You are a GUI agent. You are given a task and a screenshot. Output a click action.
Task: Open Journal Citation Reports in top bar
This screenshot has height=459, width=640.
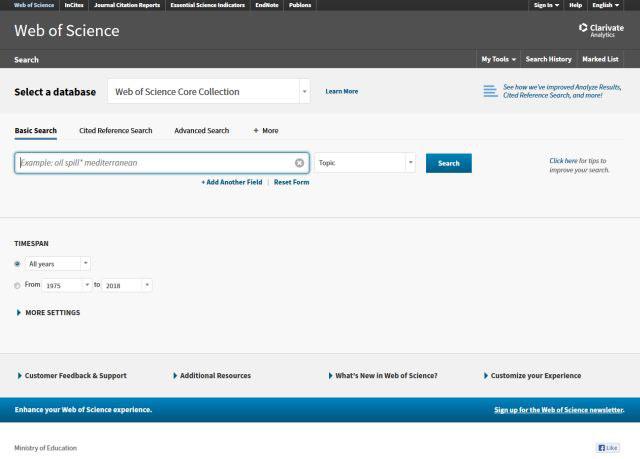click(x=127, y=5)
